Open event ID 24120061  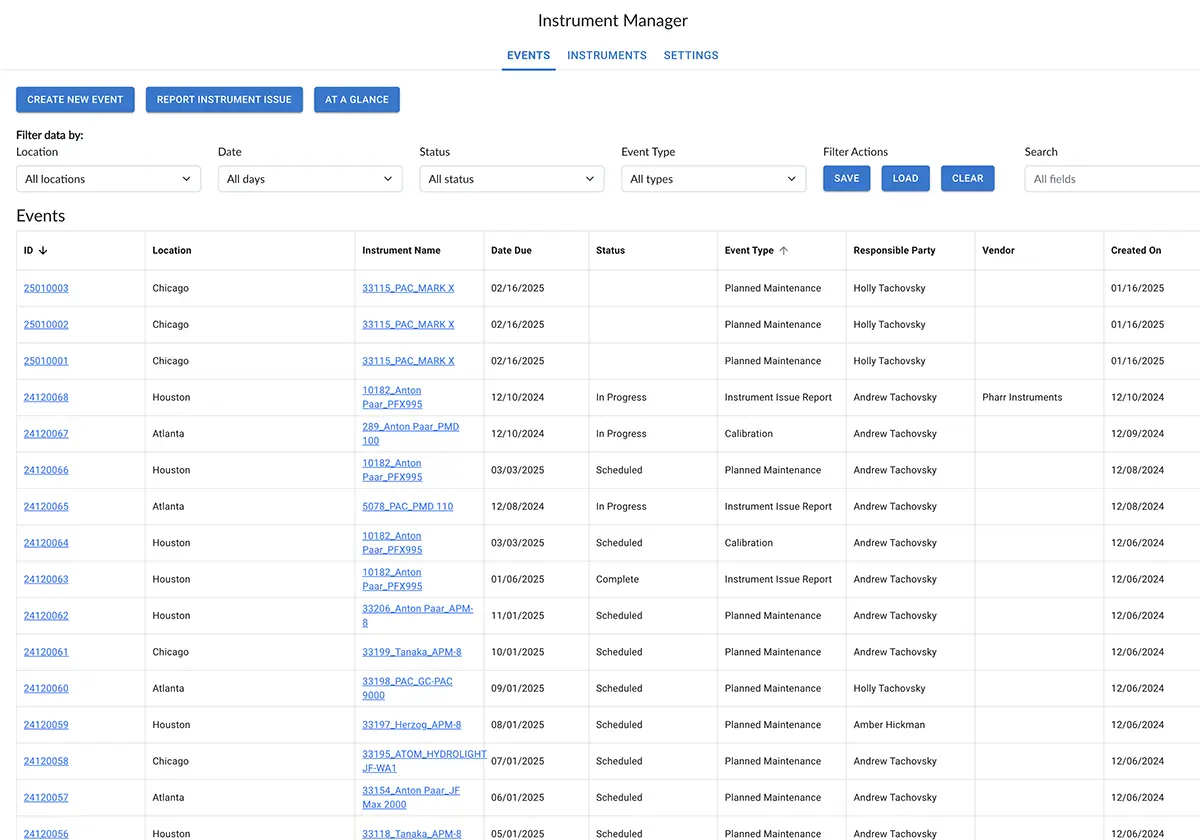pos(46,652)
